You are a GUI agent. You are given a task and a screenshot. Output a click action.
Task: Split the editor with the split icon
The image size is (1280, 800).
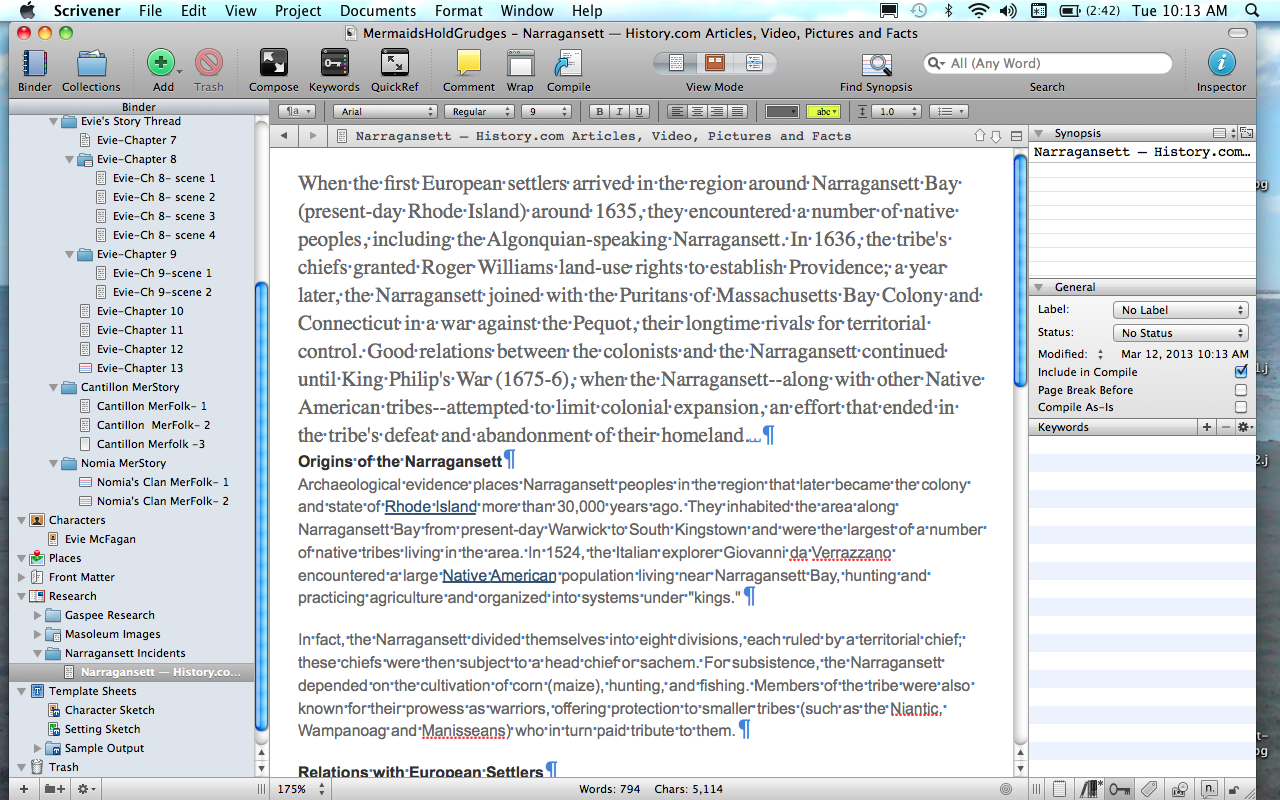(x=1016, y=136)
